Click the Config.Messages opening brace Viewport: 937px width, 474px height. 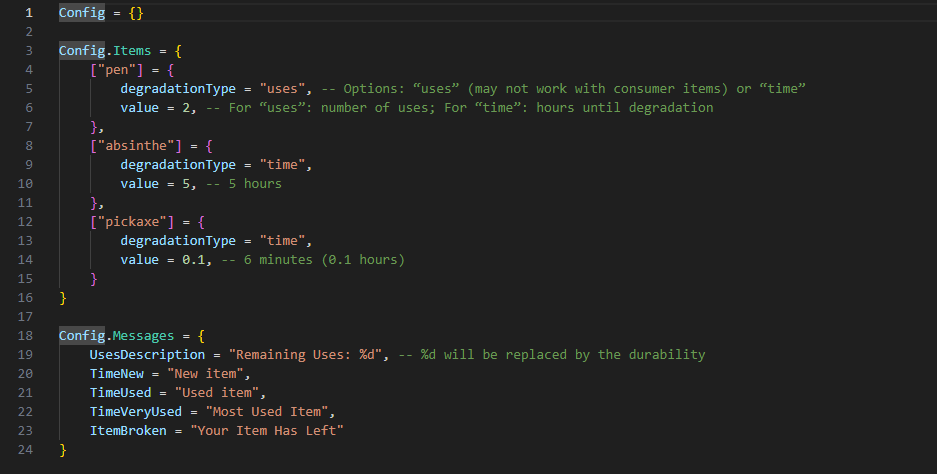[201, 336]
